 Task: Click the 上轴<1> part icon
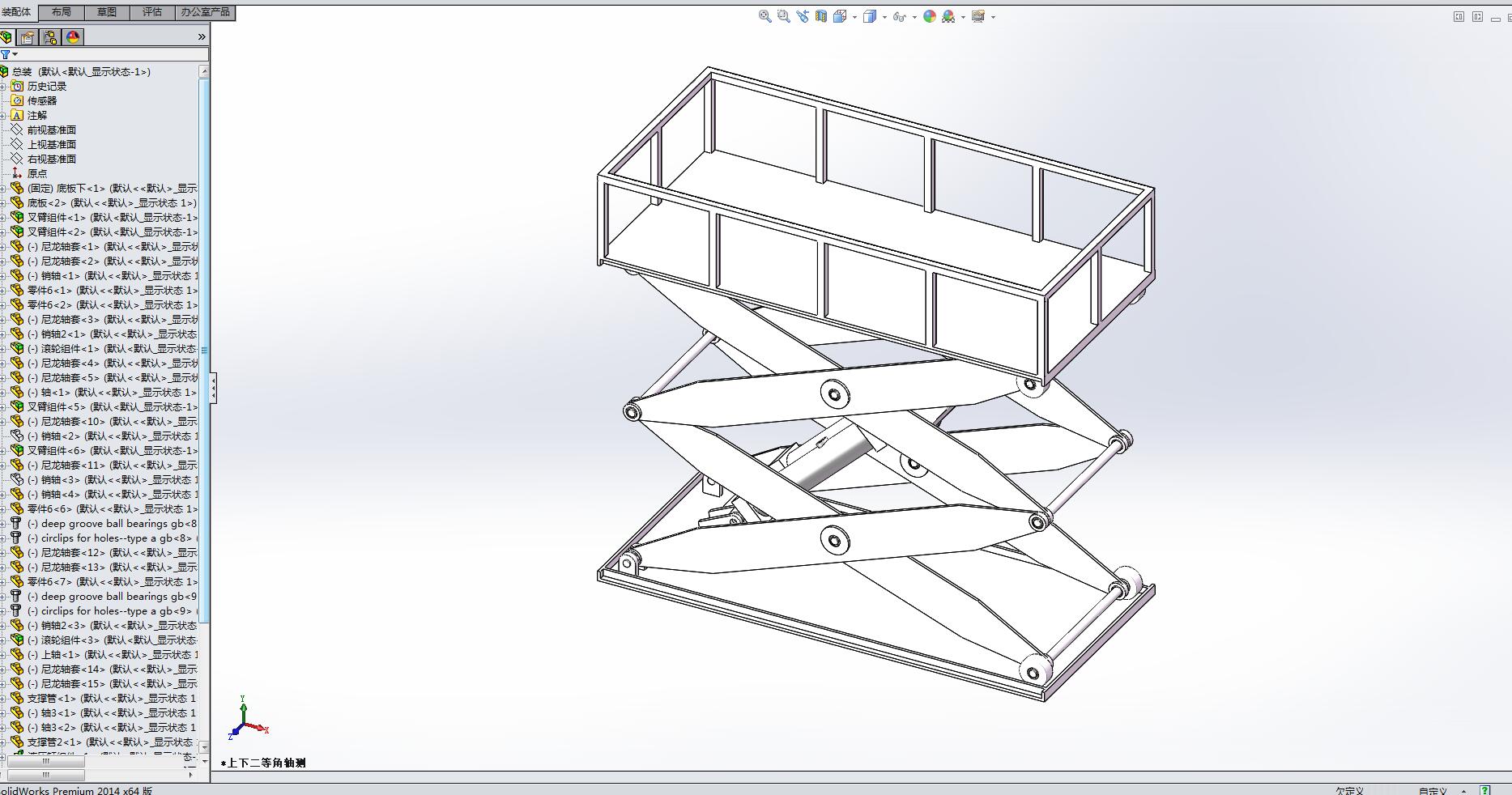pyautogui.click(x=17, y=654)
